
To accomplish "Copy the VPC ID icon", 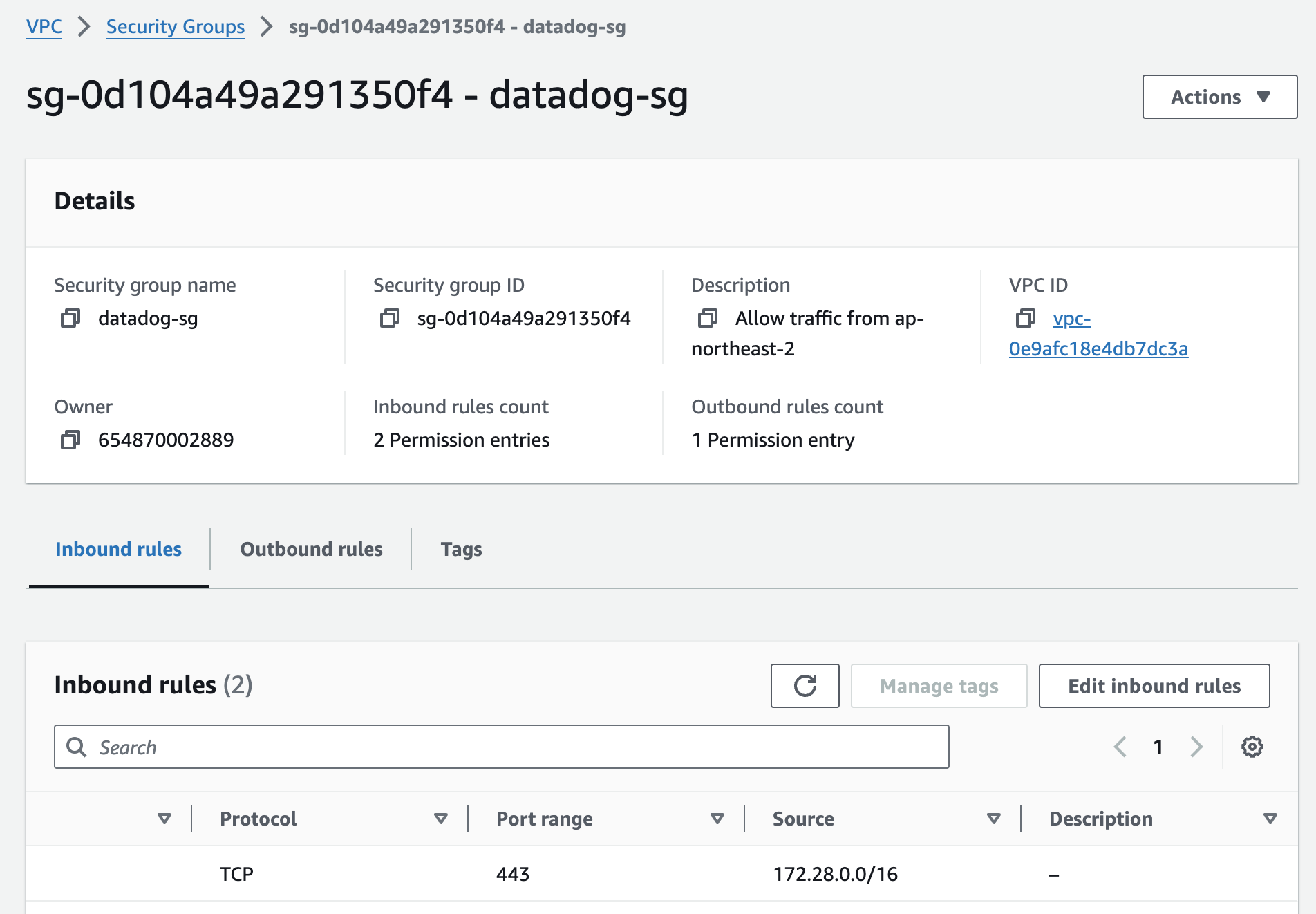I will [x=1026, y=318].
